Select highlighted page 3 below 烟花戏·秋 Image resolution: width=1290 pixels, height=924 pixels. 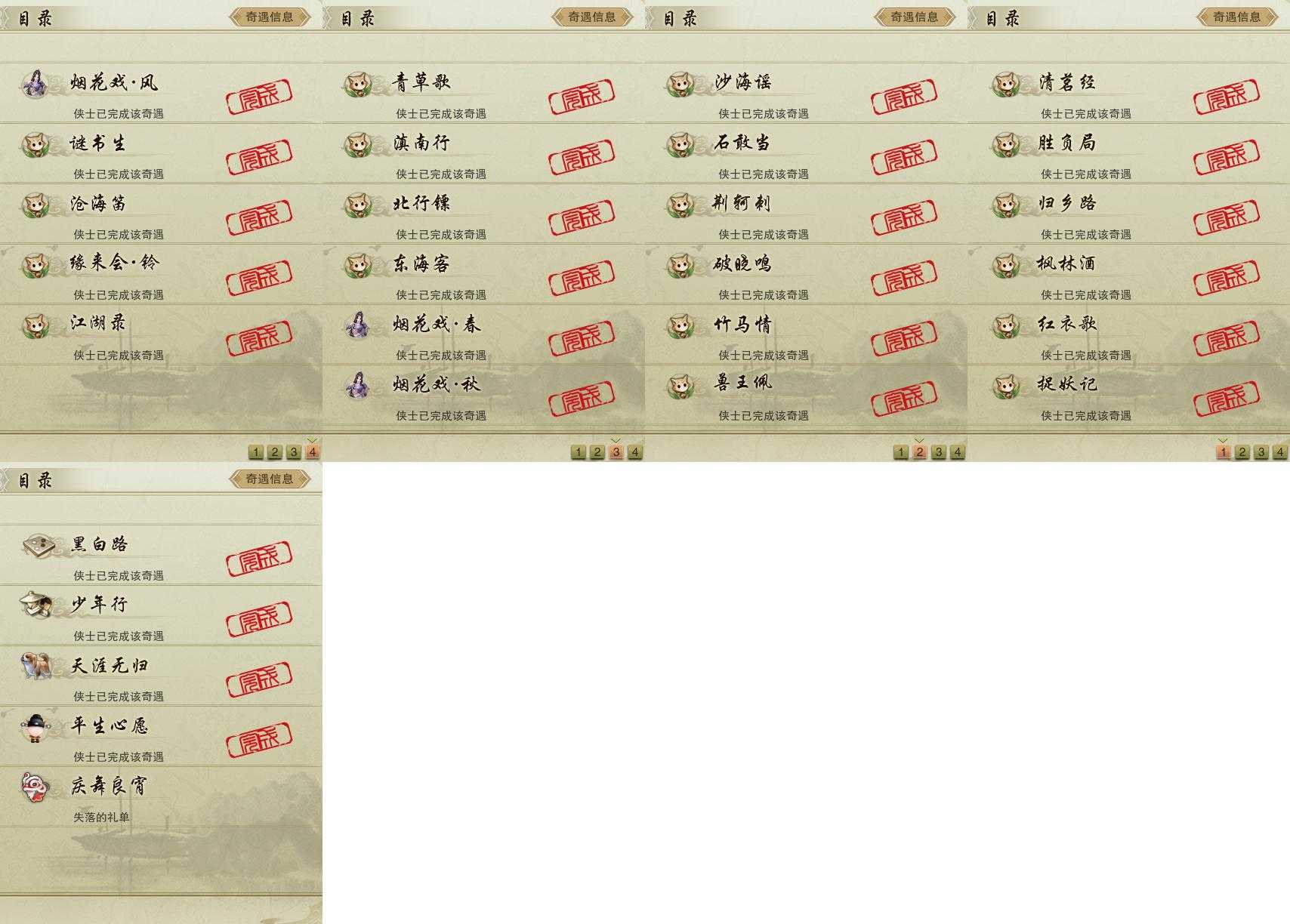(616, 451)
